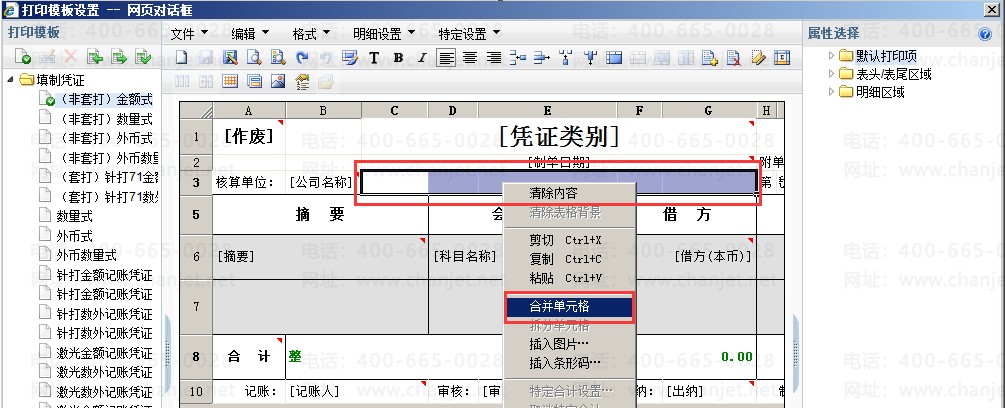
Task: Select column header A in the grid
Action: pos(249,110)
